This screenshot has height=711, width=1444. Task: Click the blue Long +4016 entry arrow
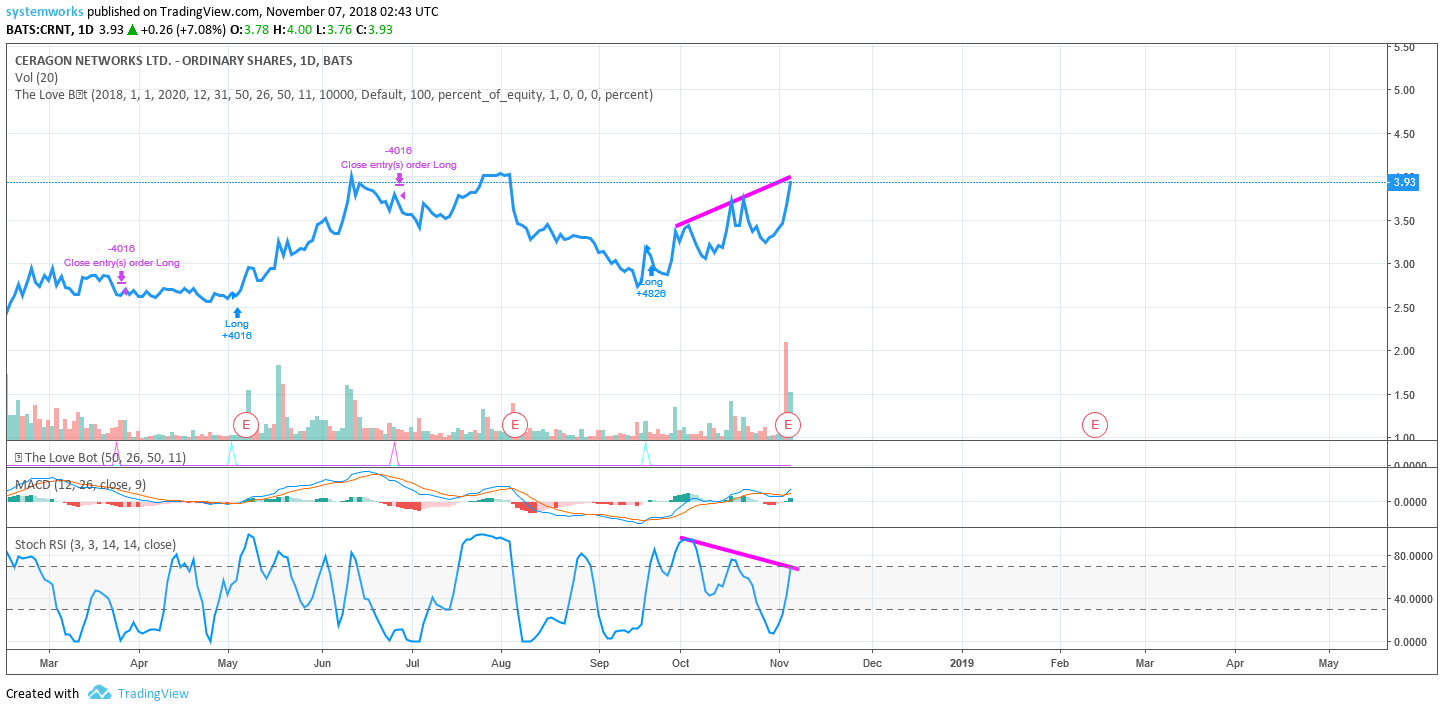(237, 313)
